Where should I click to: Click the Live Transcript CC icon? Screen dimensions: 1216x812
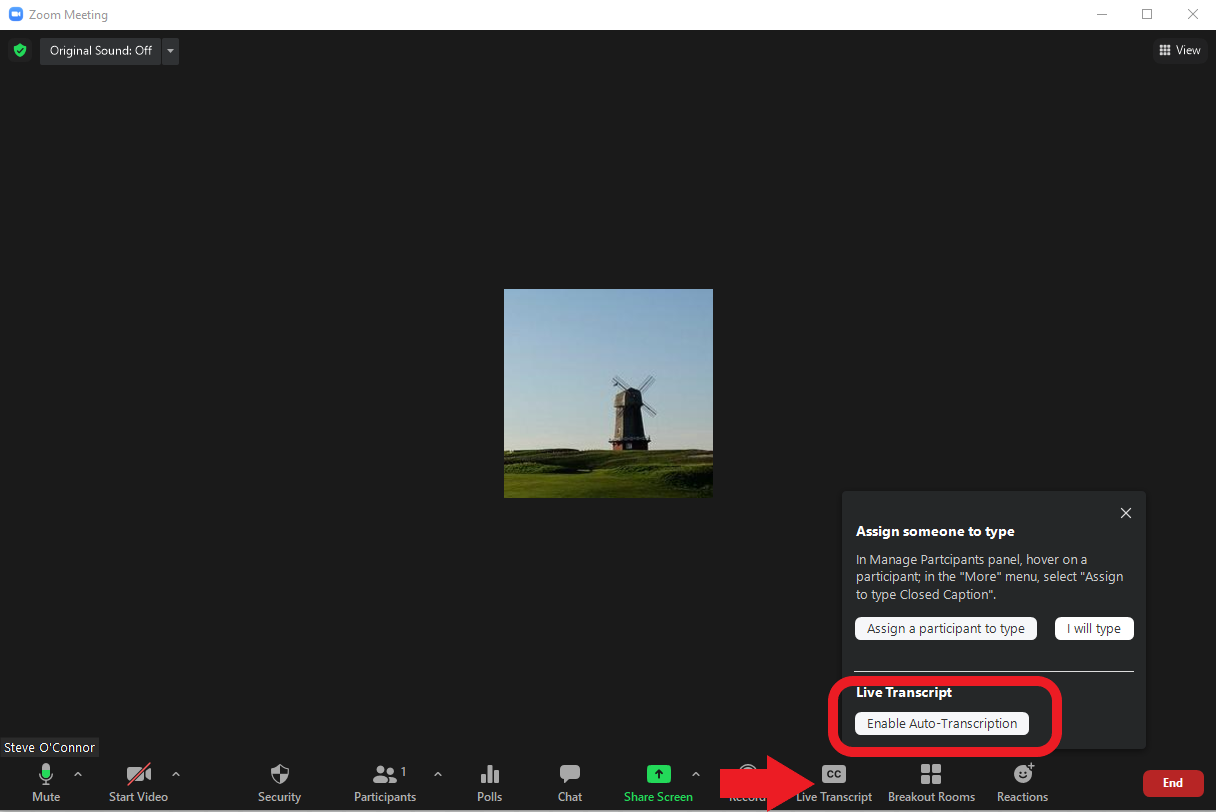click(833, 775)
